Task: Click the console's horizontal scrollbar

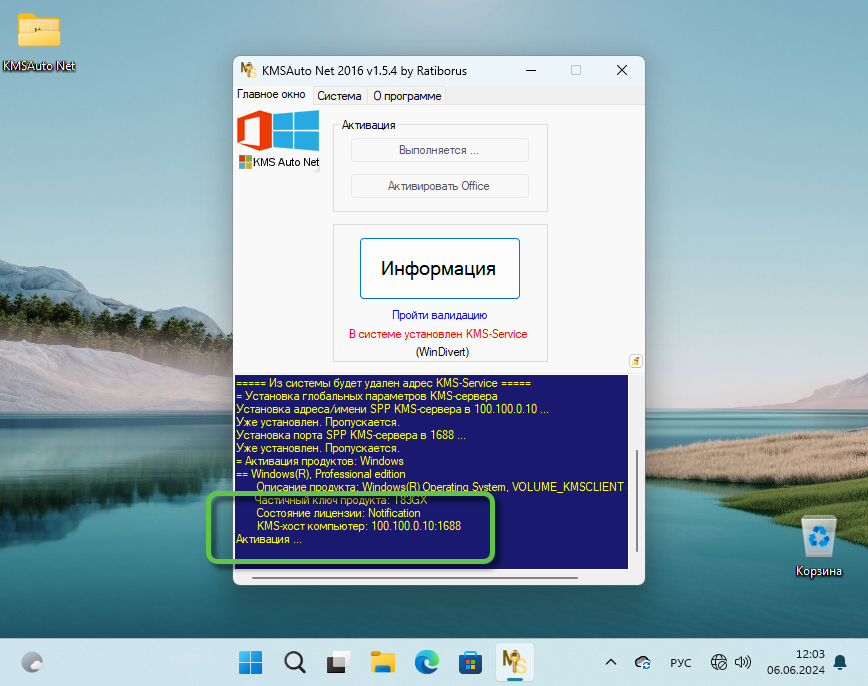Action: point(415,577)
